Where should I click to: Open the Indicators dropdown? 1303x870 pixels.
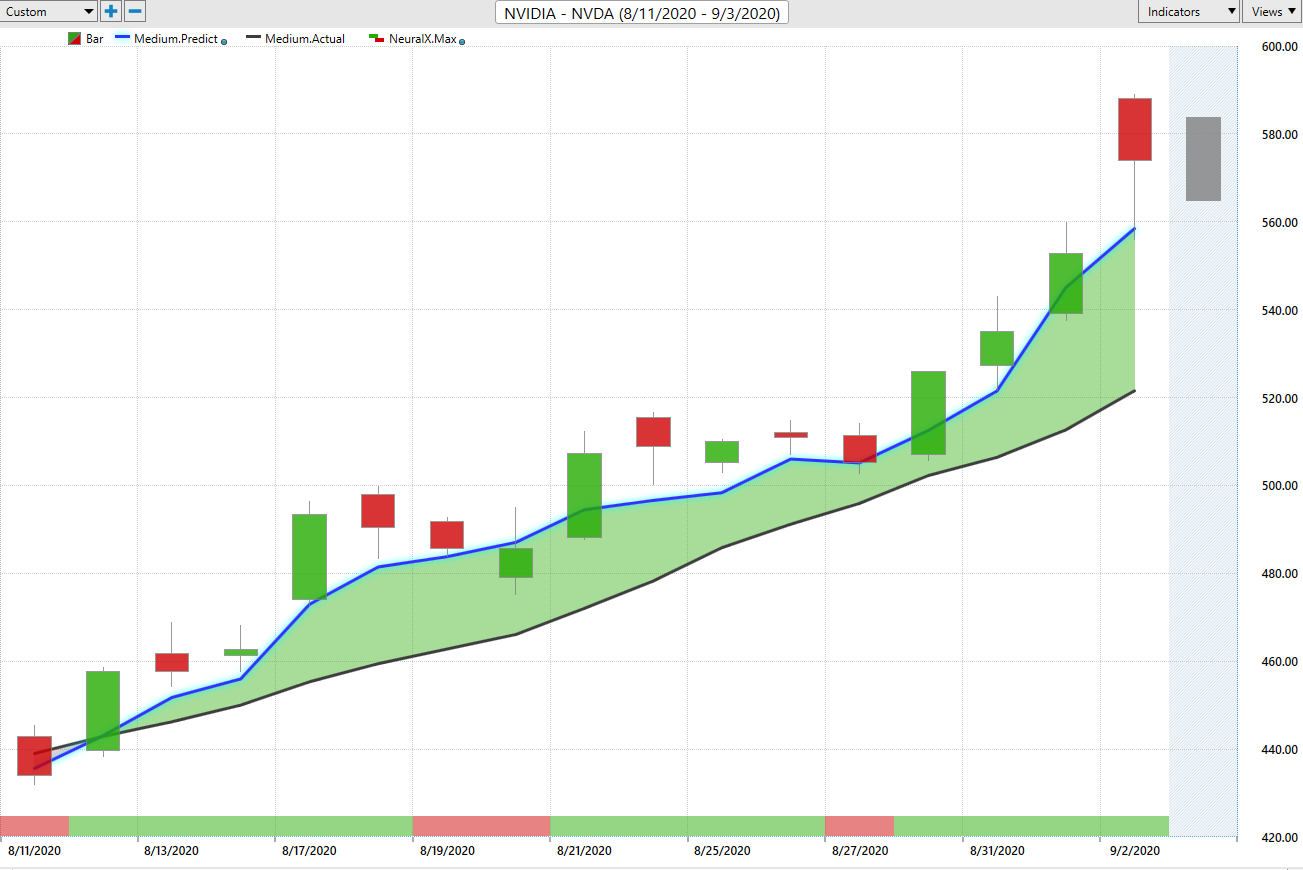tap(1189, 12)
